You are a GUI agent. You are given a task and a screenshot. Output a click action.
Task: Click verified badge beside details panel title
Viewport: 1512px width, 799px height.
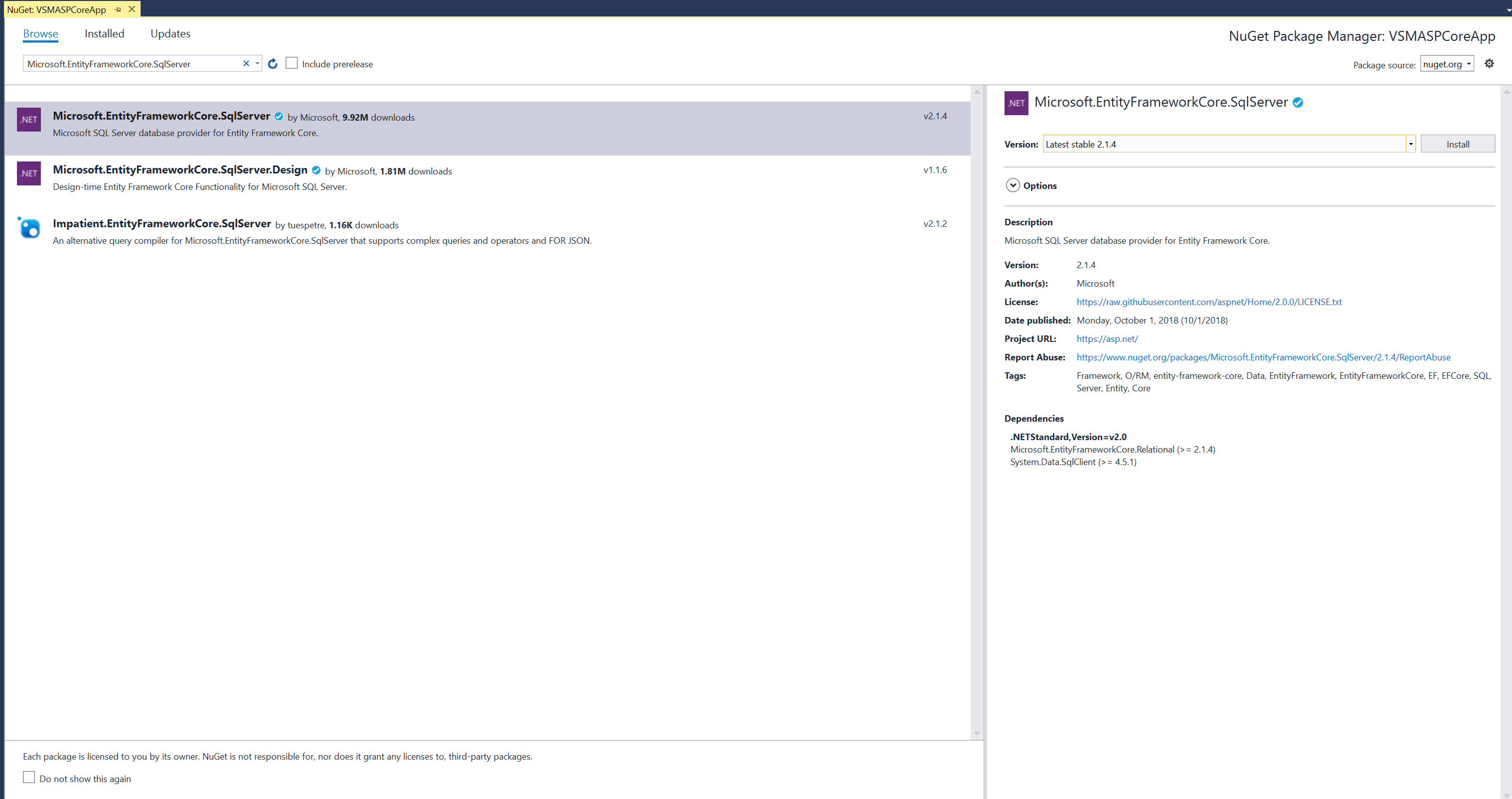tap(1298, 103)
